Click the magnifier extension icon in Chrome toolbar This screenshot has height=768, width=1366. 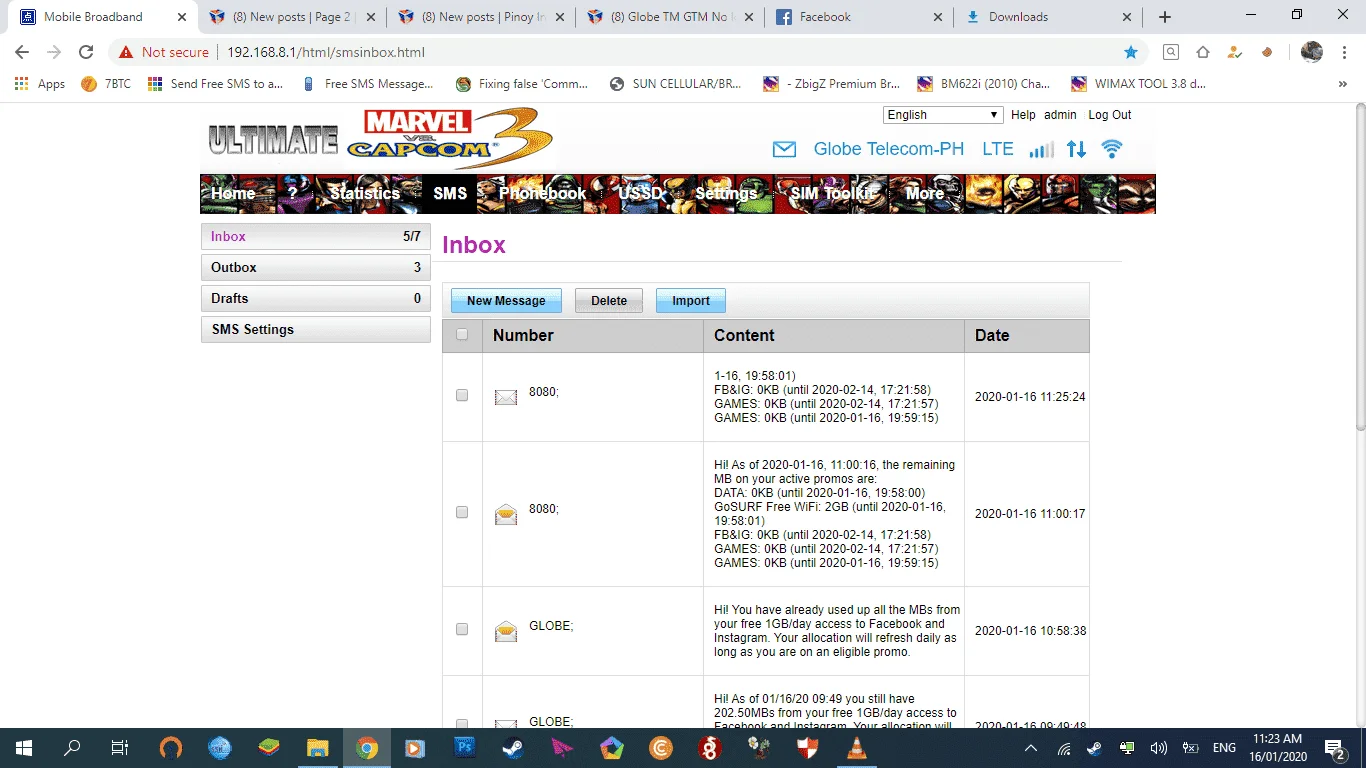click(1170, 52)
